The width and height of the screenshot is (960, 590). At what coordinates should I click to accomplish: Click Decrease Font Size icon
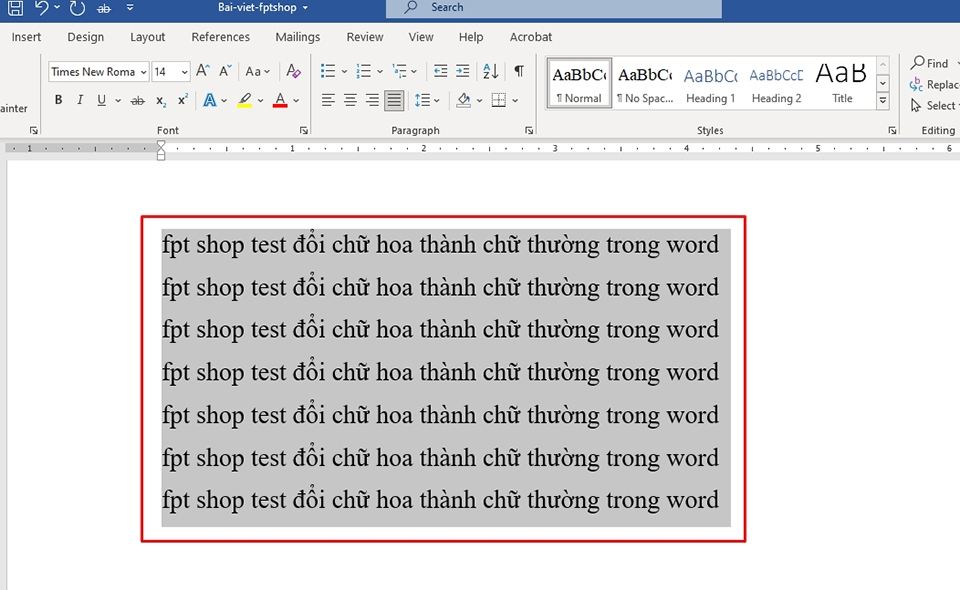[225, 71]
